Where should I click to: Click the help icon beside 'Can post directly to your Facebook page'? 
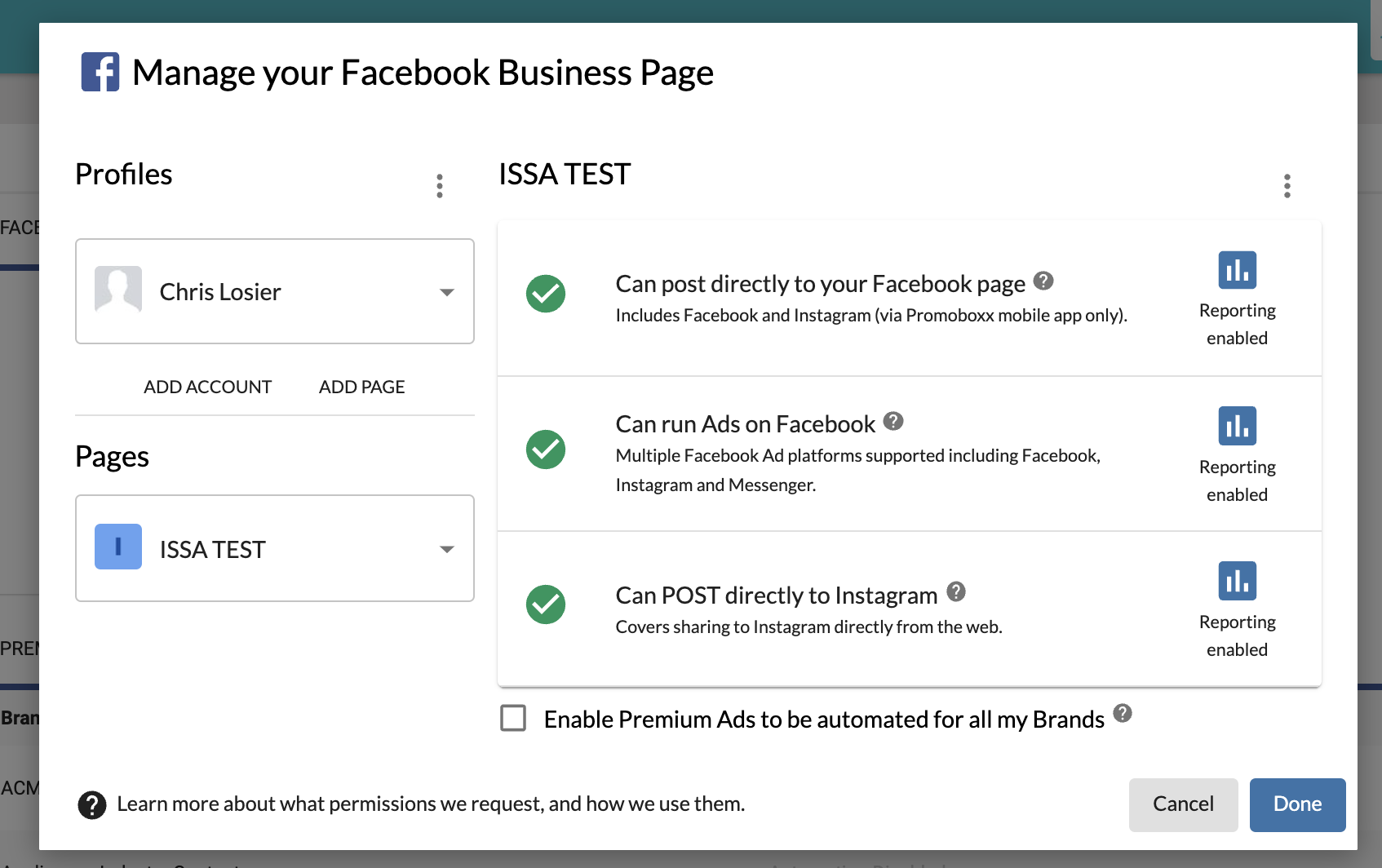tap(1043, 281)
